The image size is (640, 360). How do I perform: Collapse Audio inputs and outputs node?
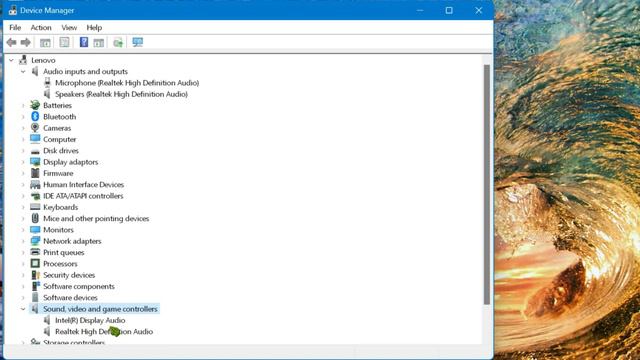pyautogui.click(x=23, y=71)
